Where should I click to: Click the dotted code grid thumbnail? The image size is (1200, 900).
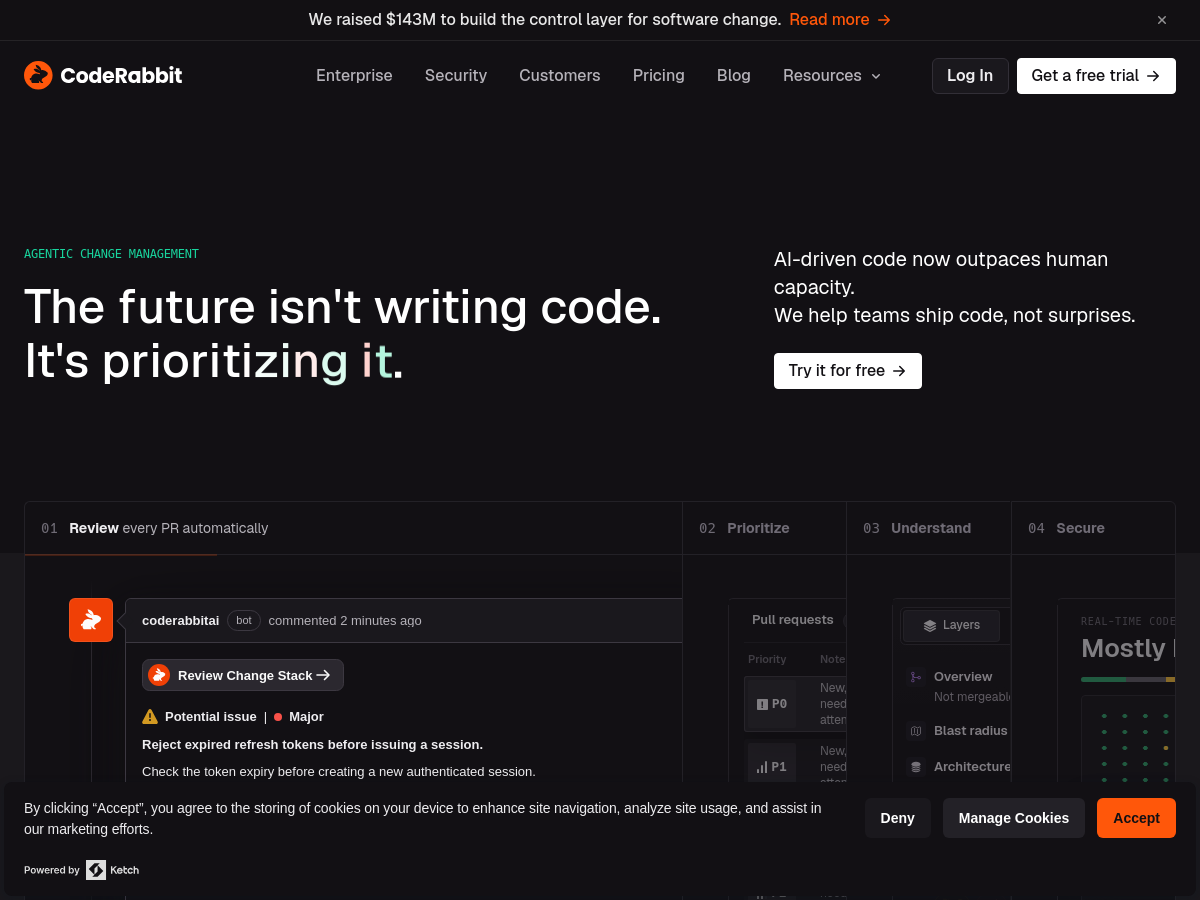point(1128,740)
